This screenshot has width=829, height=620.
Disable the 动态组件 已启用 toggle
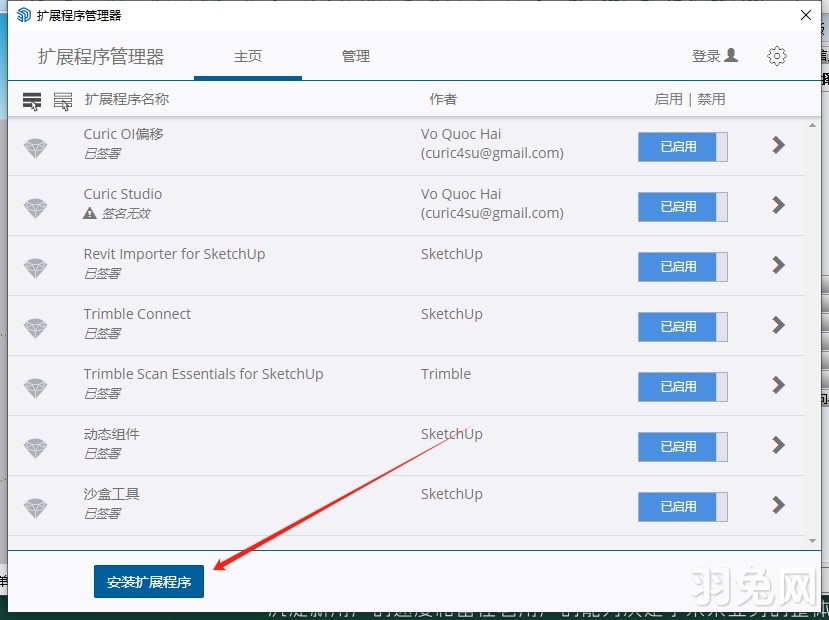point(682,447)
